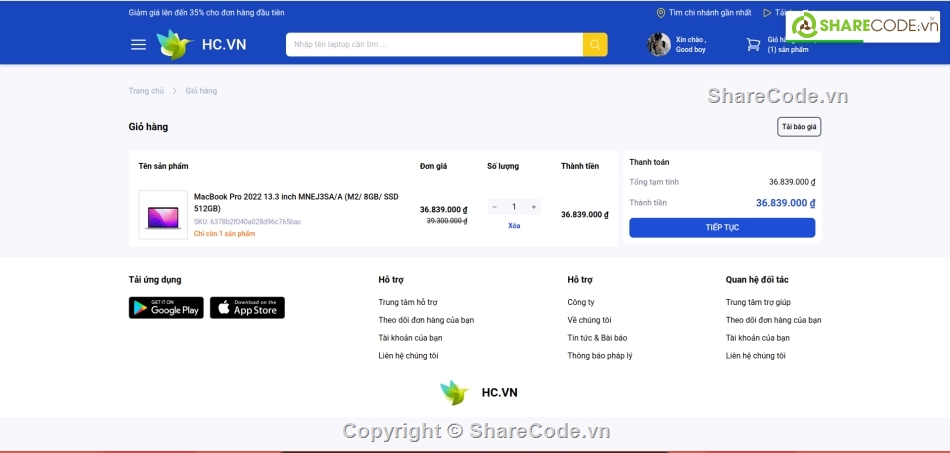Click the HC.VN hummingbird logo in header

173,44
